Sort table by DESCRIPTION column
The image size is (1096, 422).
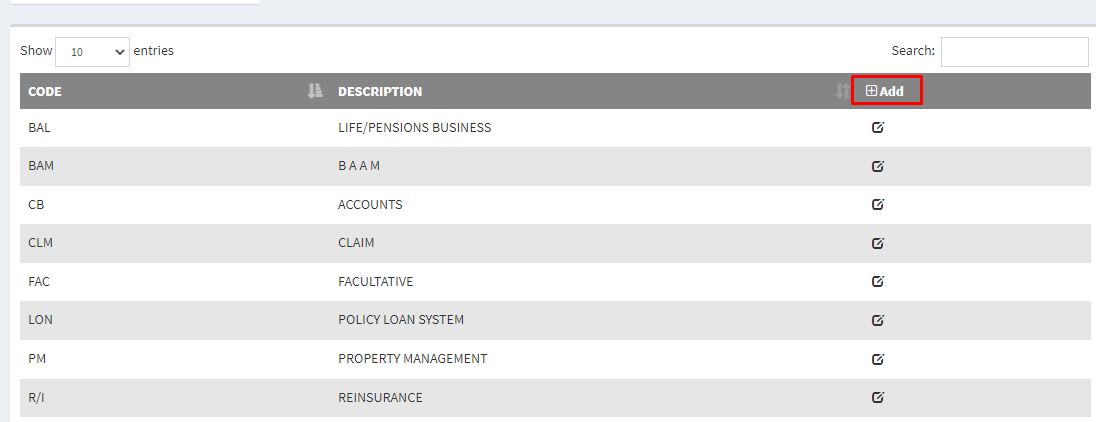coord(841,91)
